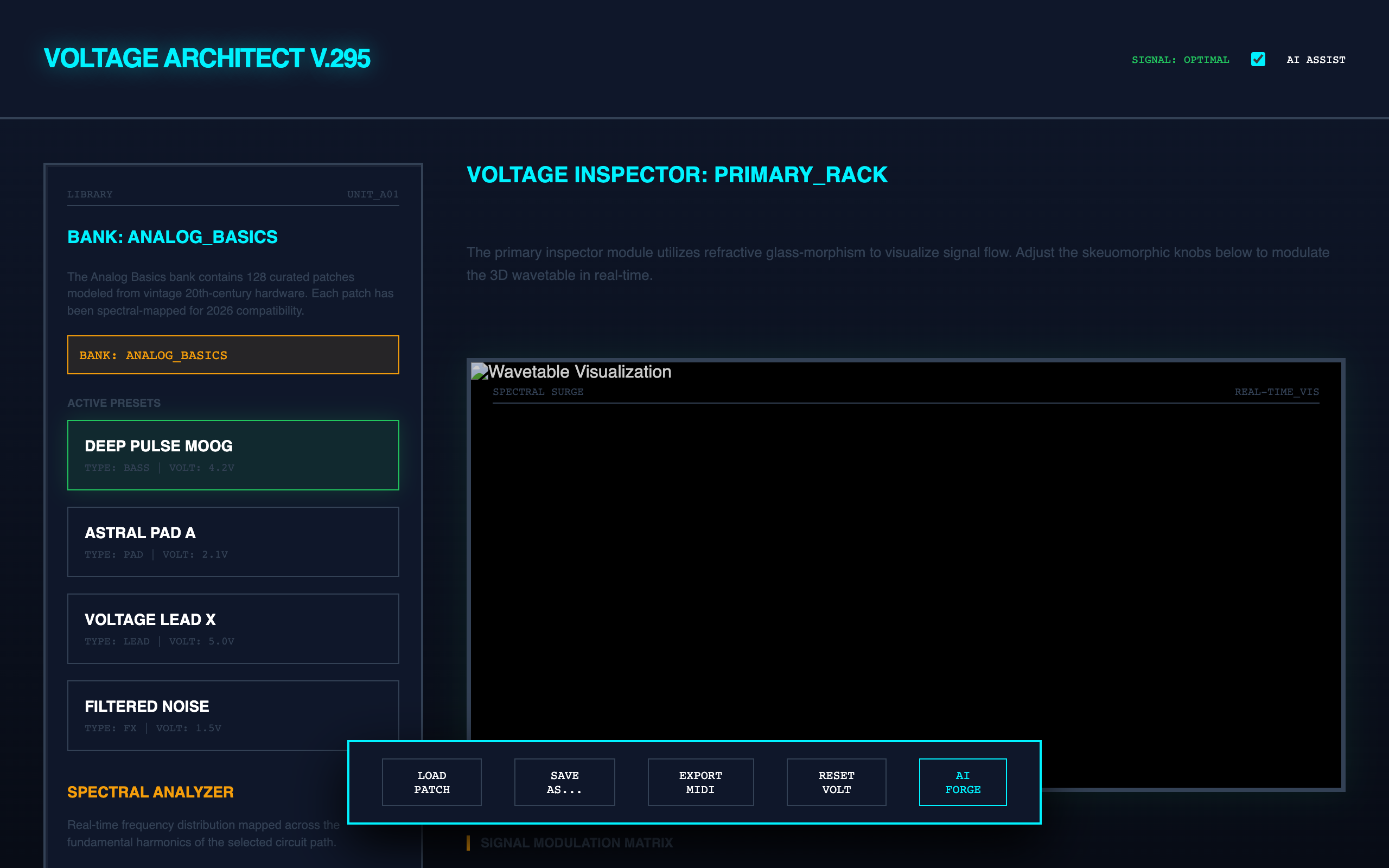Open the Bank: ANALOG_BASICS dropdown

(x=233, y=355)
